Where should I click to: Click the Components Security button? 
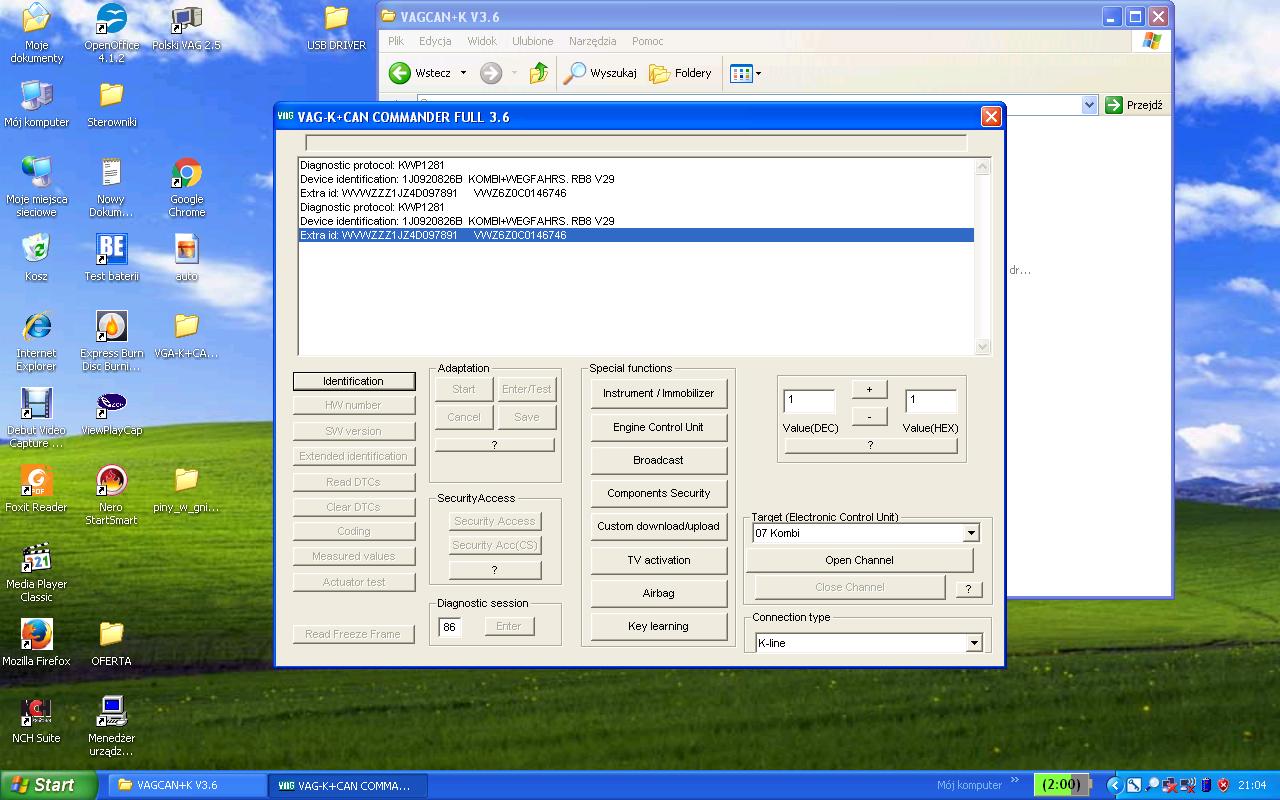click(x=658, y=493)
